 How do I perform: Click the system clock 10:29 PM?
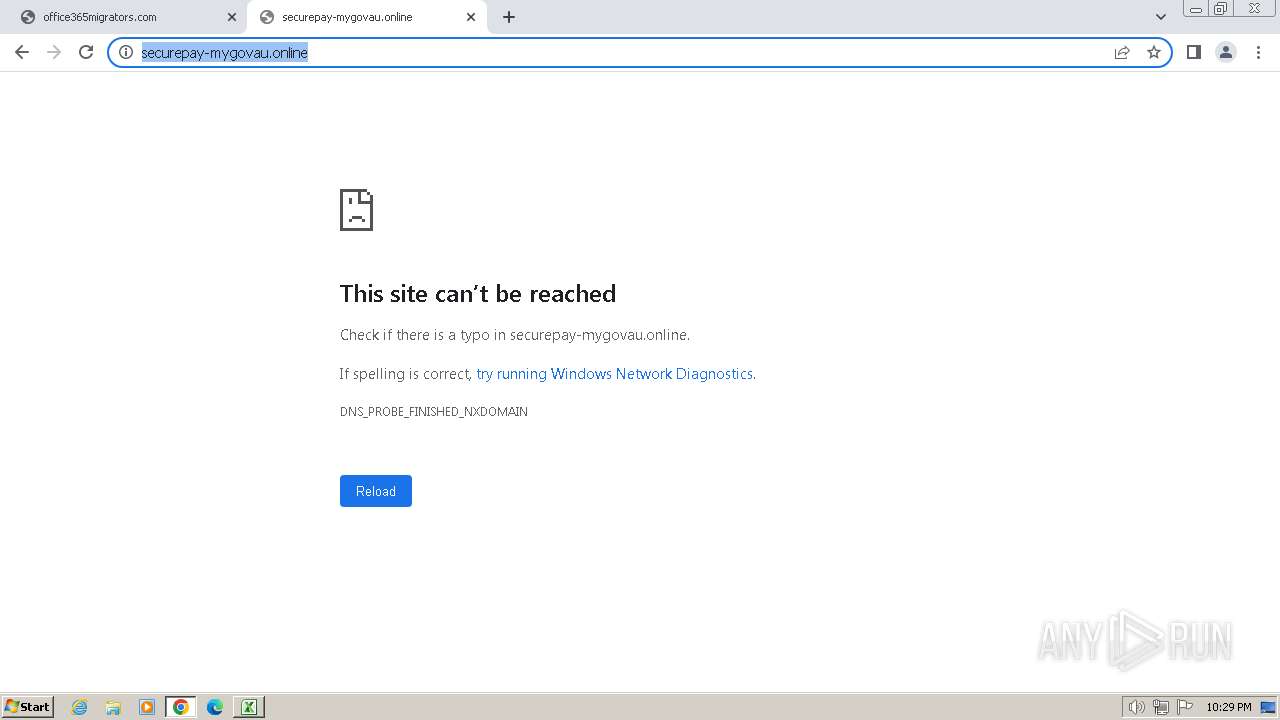tap(1229, 707)
